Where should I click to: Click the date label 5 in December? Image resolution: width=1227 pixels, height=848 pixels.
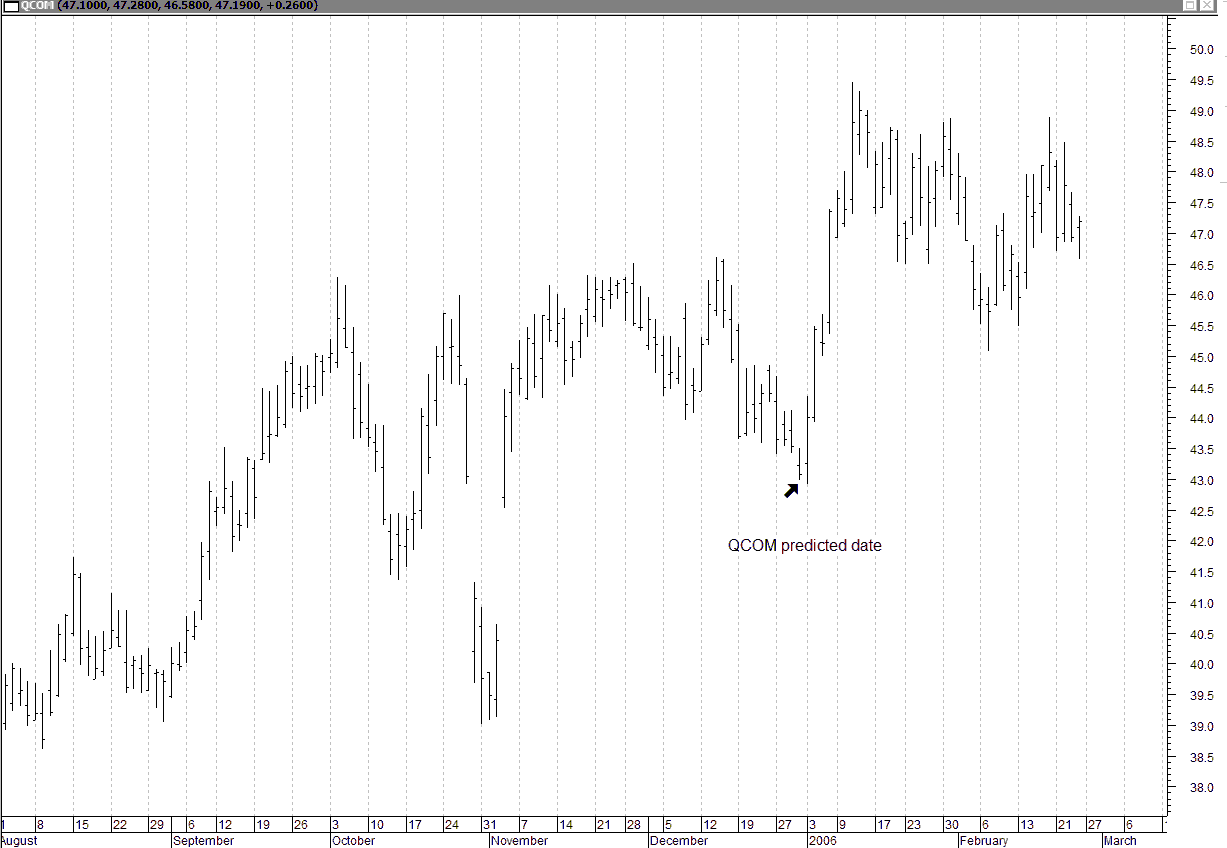tap(668, 825)
